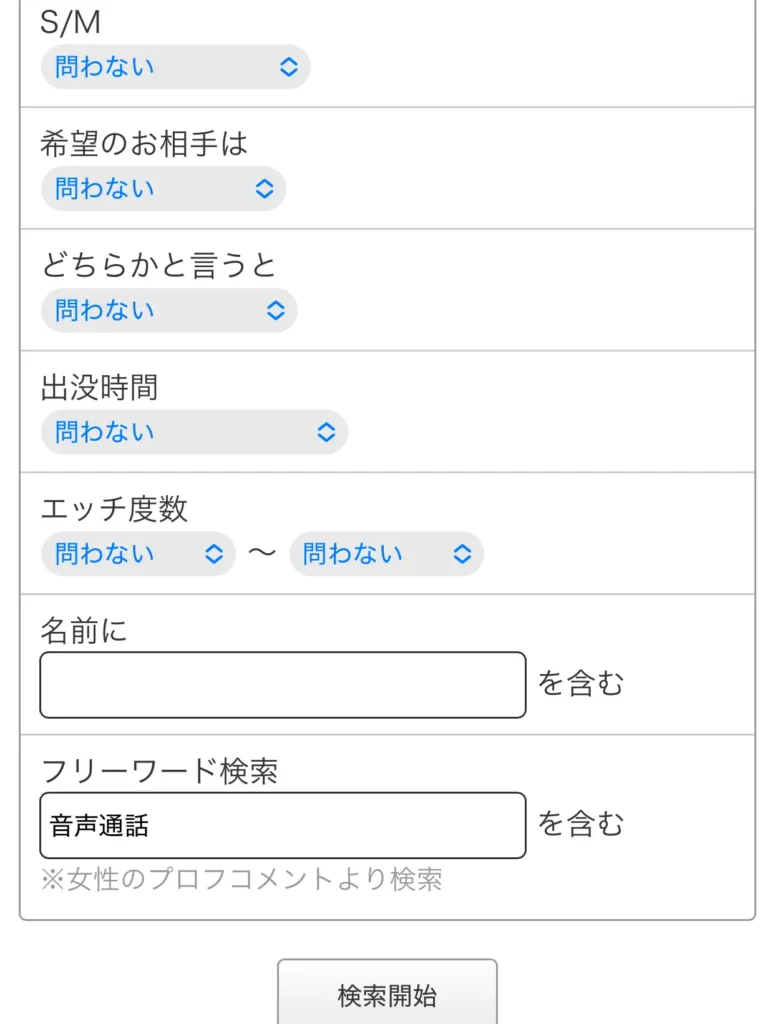Open the 出没時間 dropdown

coord(193,432)
